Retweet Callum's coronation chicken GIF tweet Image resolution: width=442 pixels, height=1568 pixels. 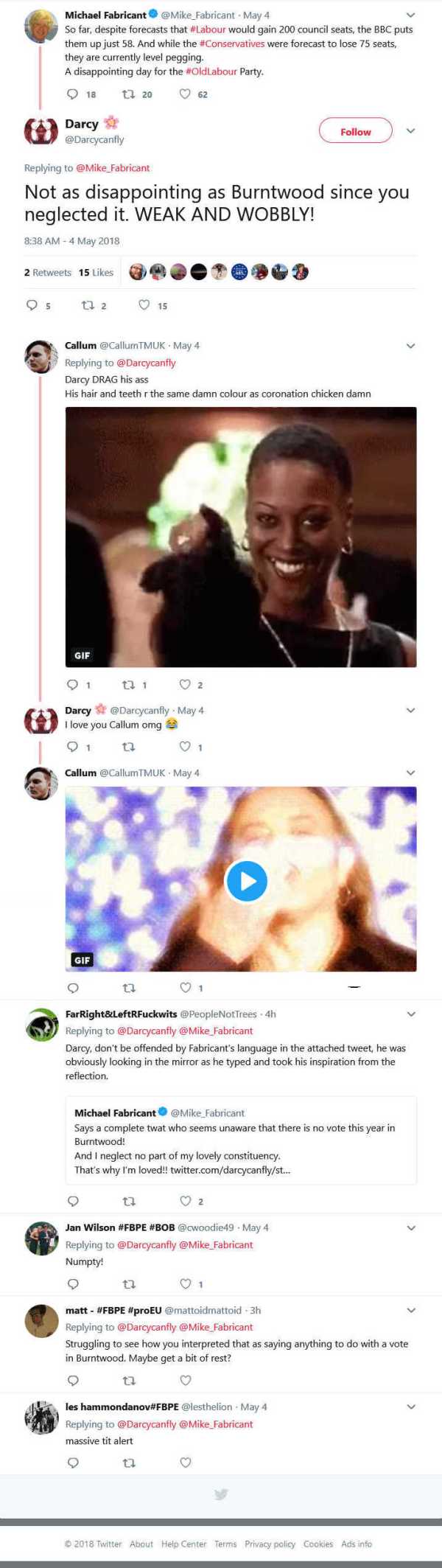tap(128, 685)
